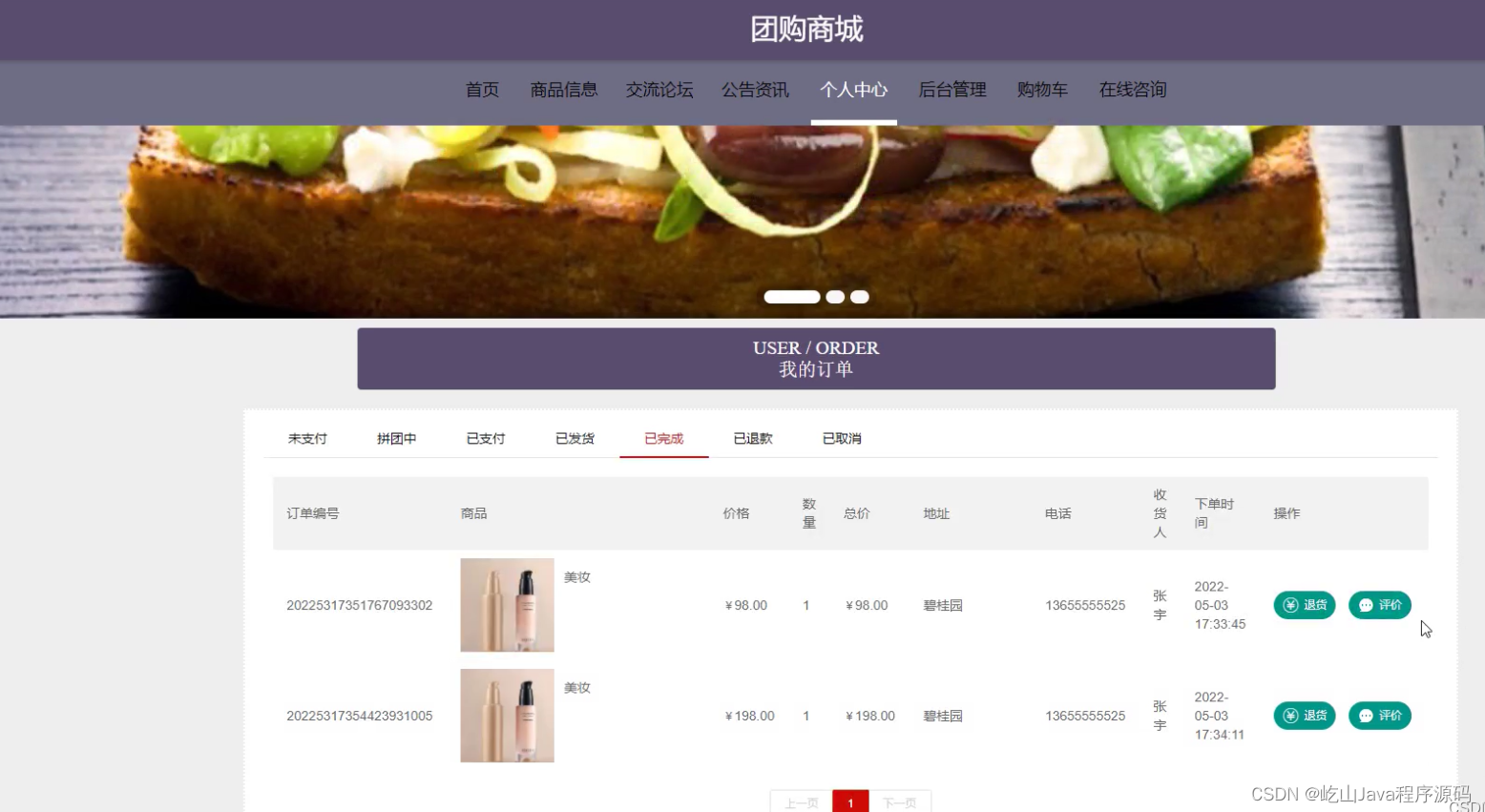Click page number 1 in pagination
Viewport: 1485px width, 812px height.
850,802
